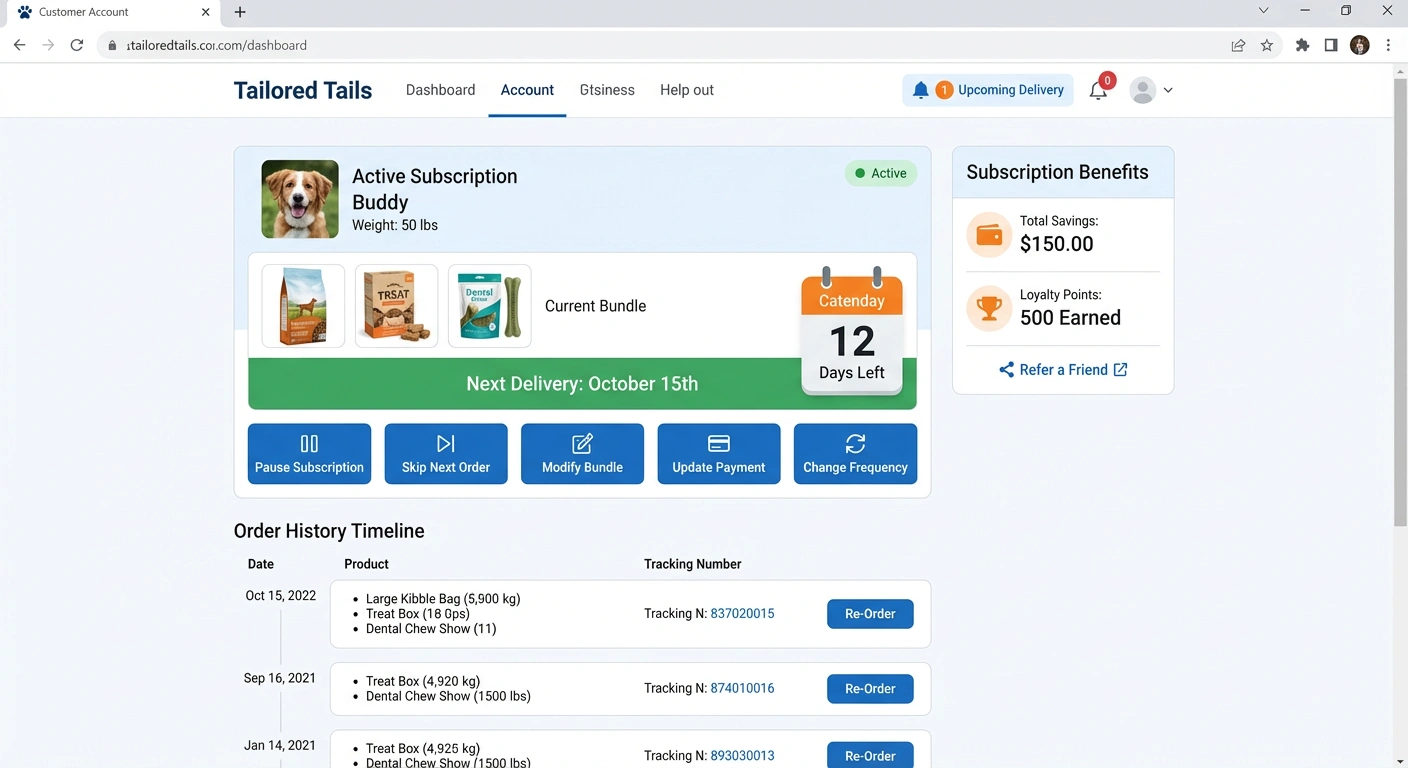Click the share page icon in address bar
This screenshot has height=768, width=1408.
point(1238,45)
